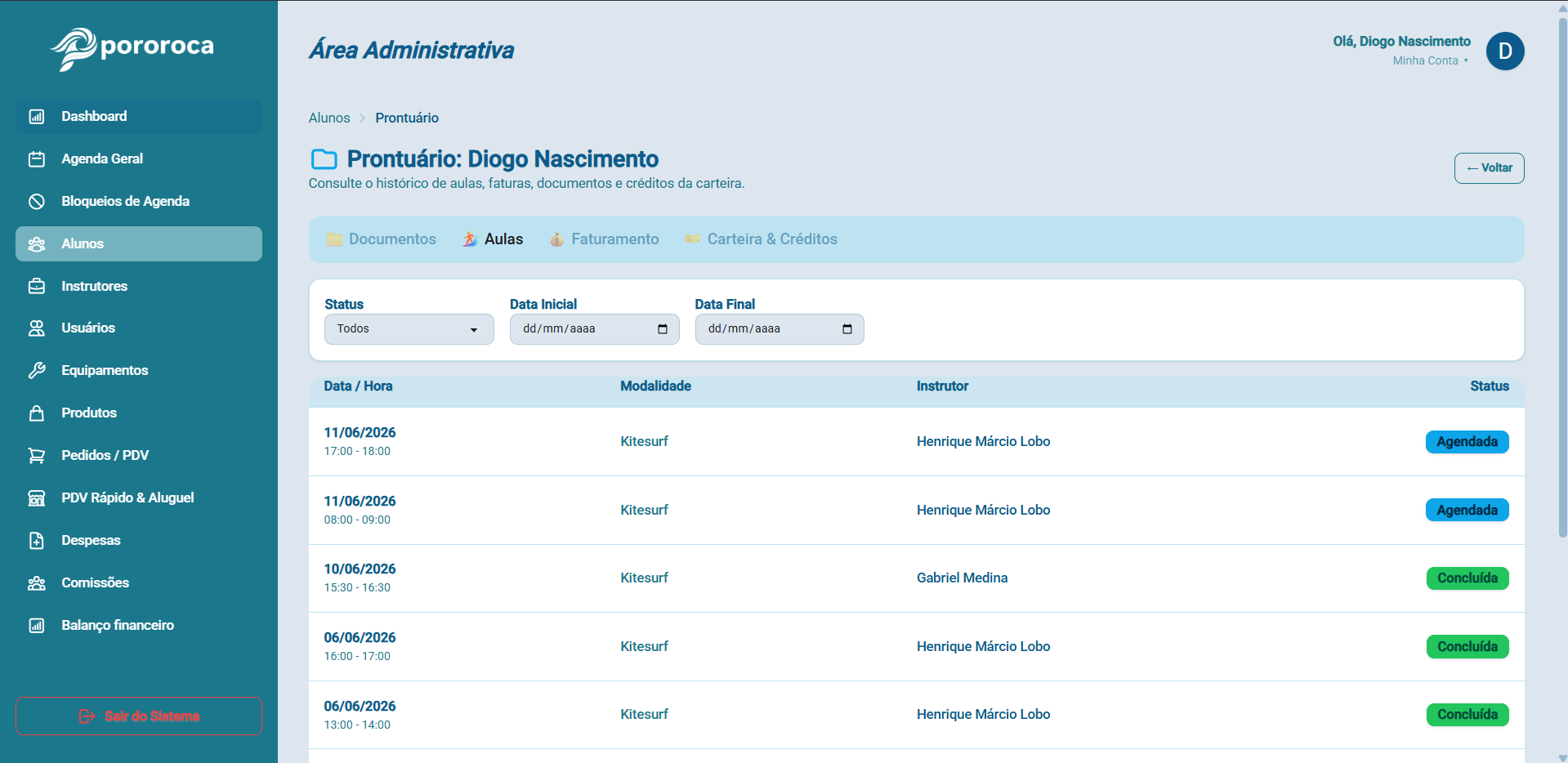Expand the Status filter dropdown
The width and height of the screenshot is (1568, 763).
(409, 329)
